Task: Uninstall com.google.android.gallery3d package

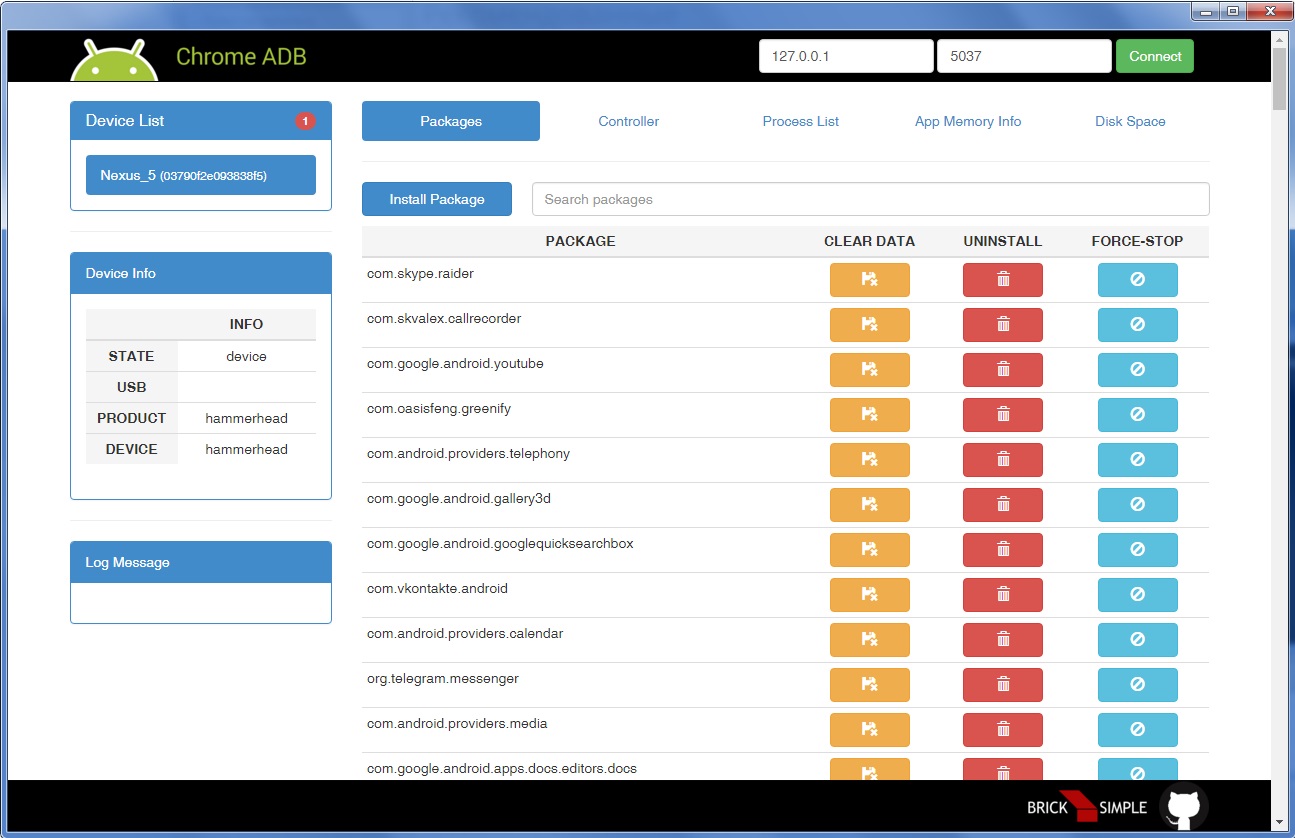Action: 1002,505
